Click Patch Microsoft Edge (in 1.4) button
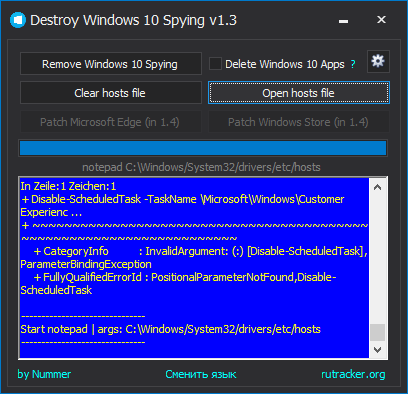The image size is (408, 394). 111,122
